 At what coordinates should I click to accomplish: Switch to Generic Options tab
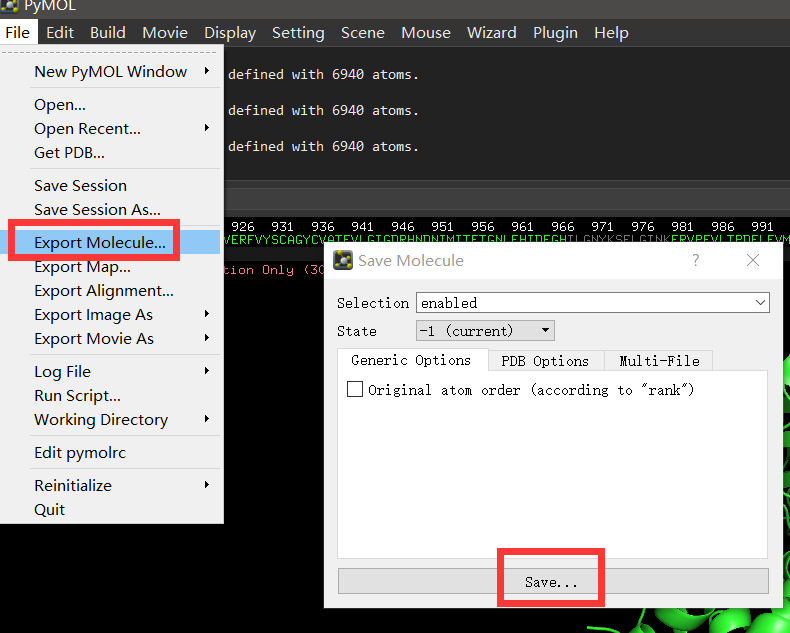411,360
